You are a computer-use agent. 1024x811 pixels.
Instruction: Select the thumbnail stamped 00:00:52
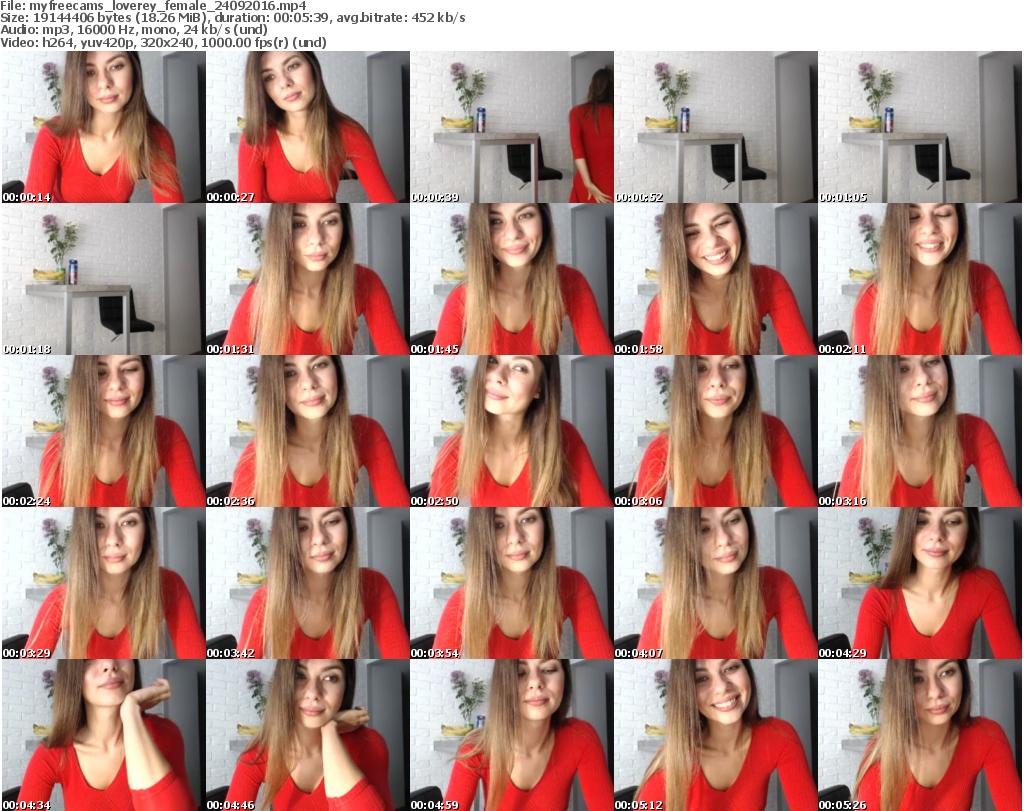(x=716, y=127)
